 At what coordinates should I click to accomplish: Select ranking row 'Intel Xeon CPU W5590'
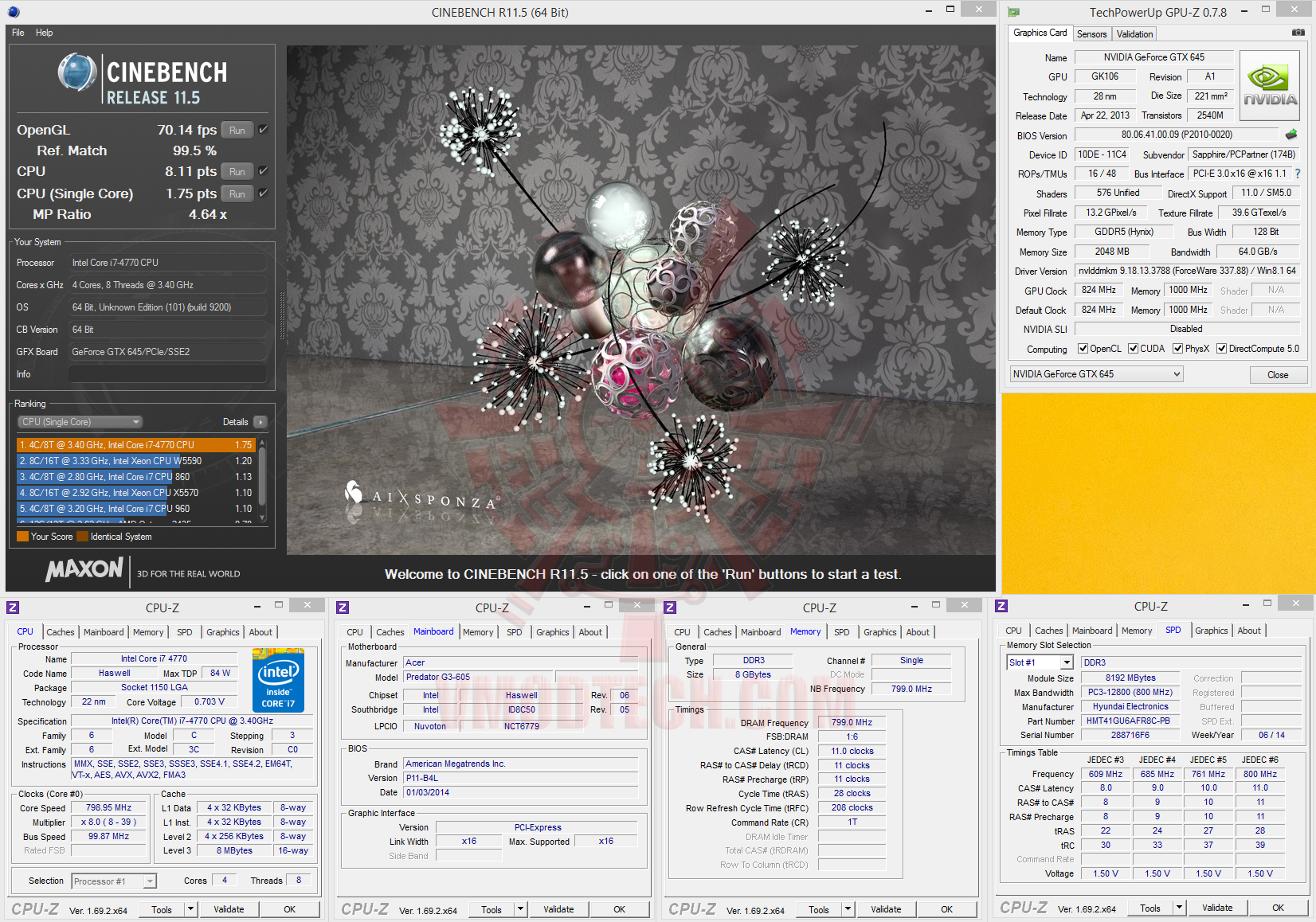pyautogui.click(x=135, y=461)
